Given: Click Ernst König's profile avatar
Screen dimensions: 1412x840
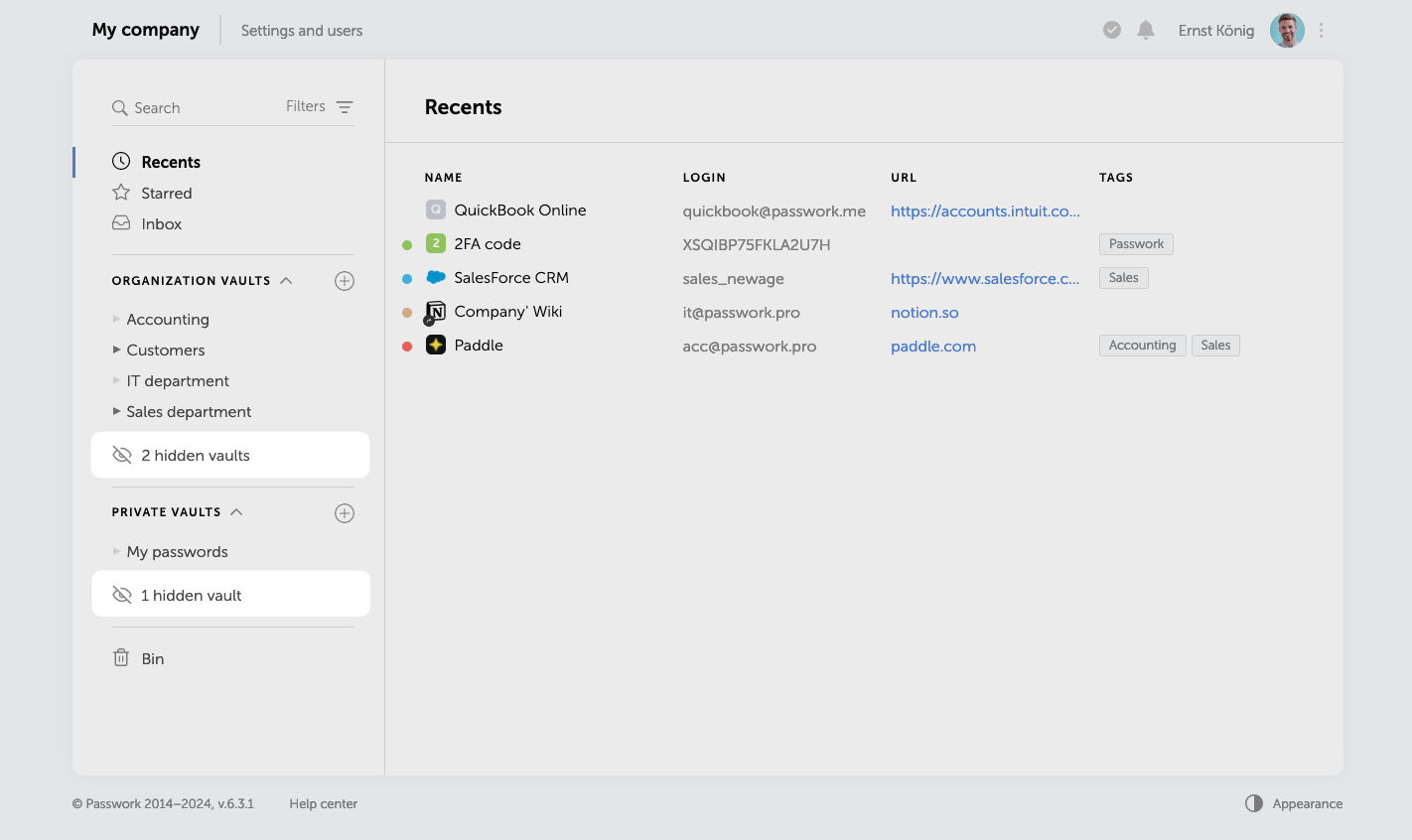Looking at the screenshot, I should pyautogui.click(x=1287, y=31).
